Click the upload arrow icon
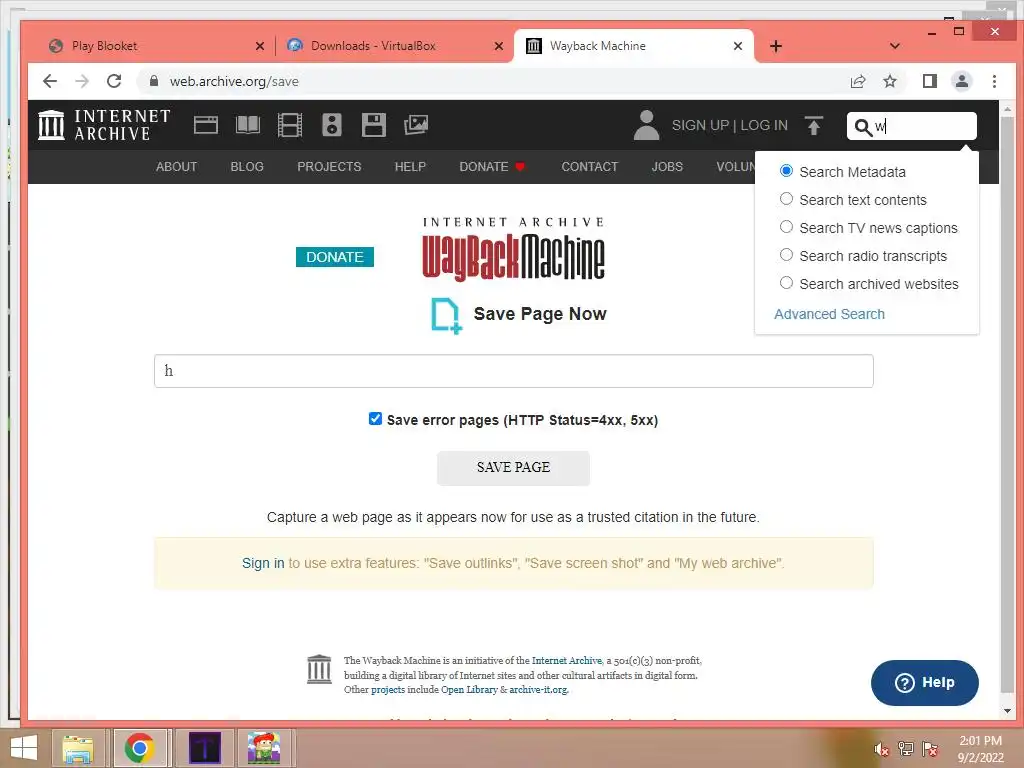The height and width of the screenshot is (768, 1024). 814,125
